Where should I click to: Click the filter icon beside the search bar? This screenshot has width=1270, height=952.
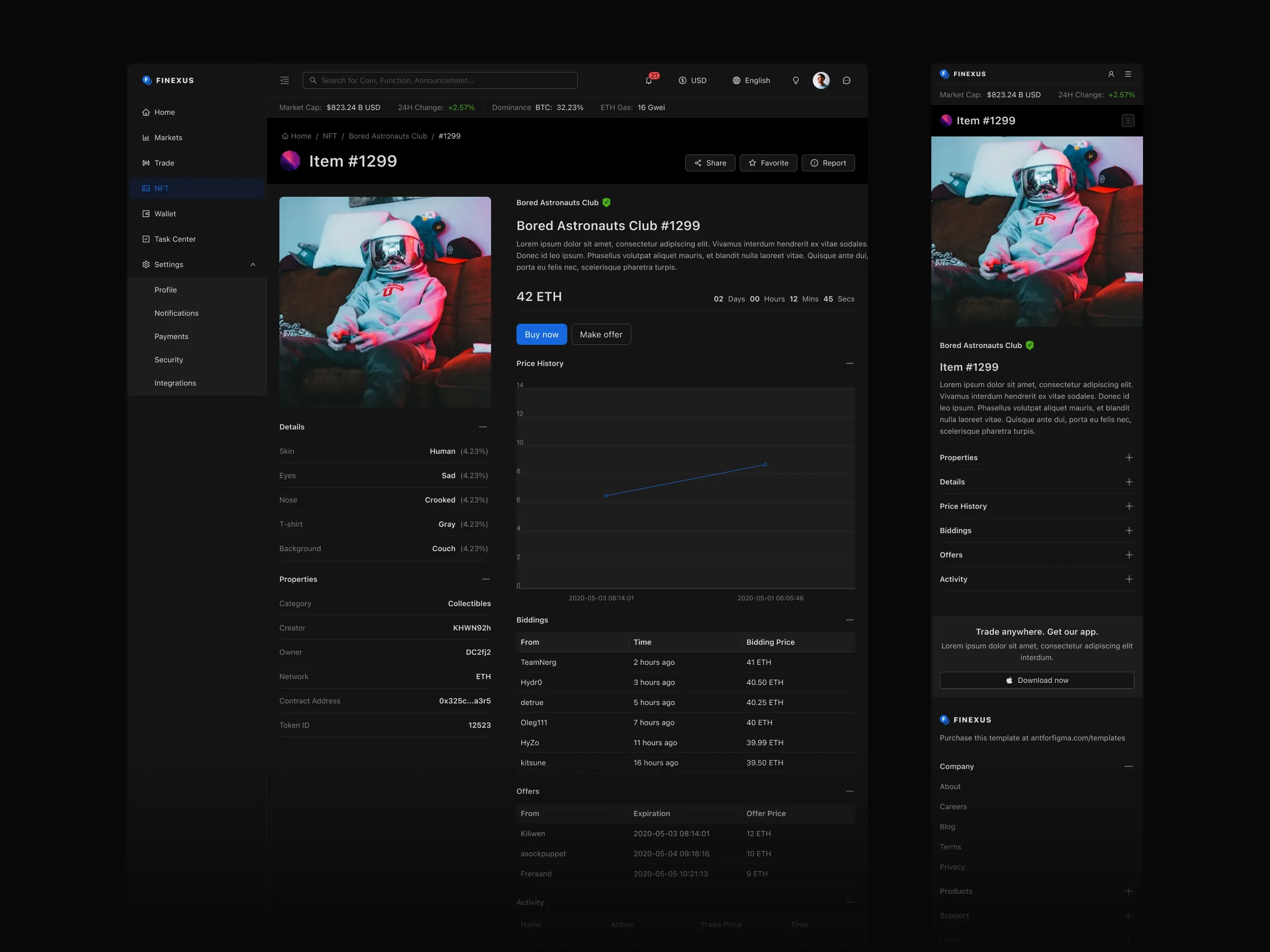point(284,80)
